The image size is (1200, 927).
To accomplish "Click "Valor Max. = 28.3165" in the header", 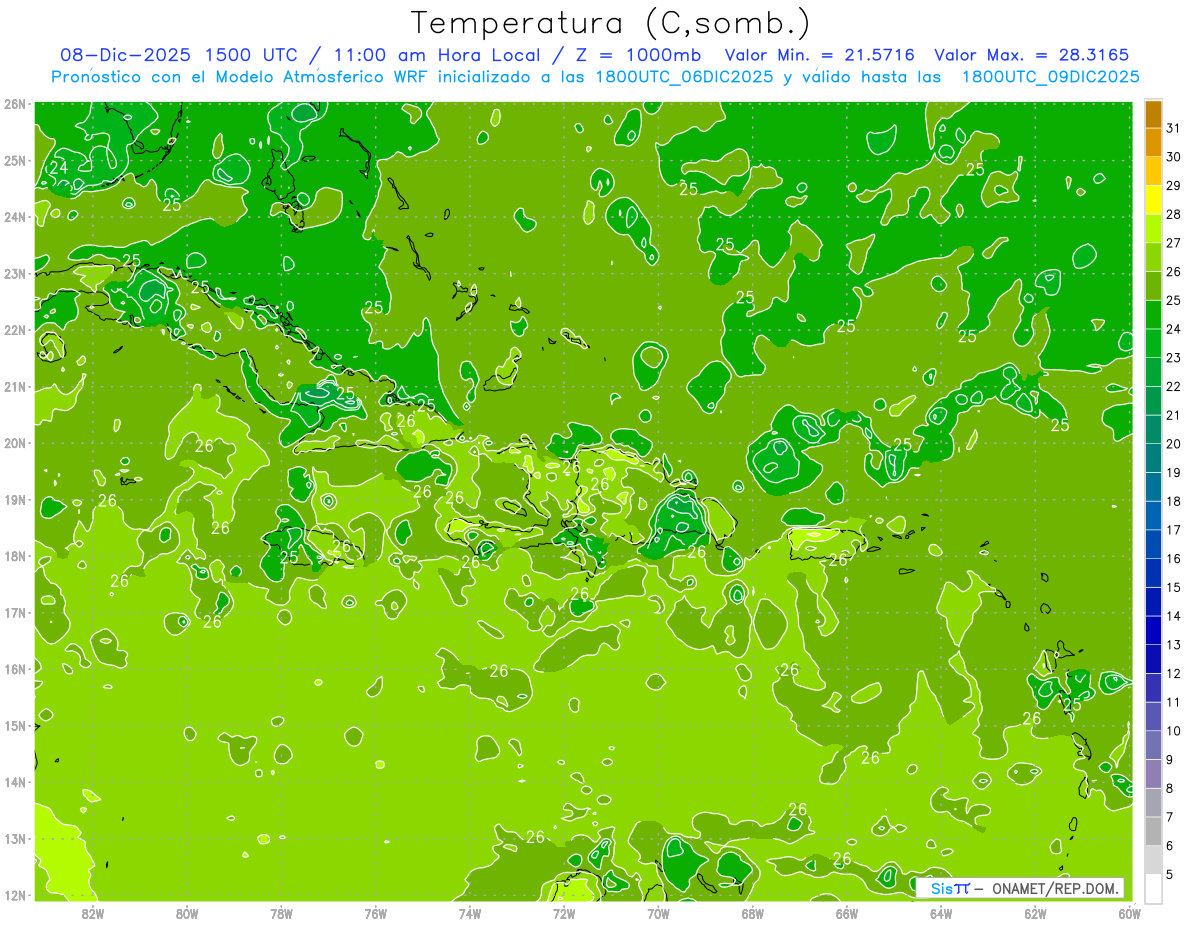I will [x=1031, y=55].
